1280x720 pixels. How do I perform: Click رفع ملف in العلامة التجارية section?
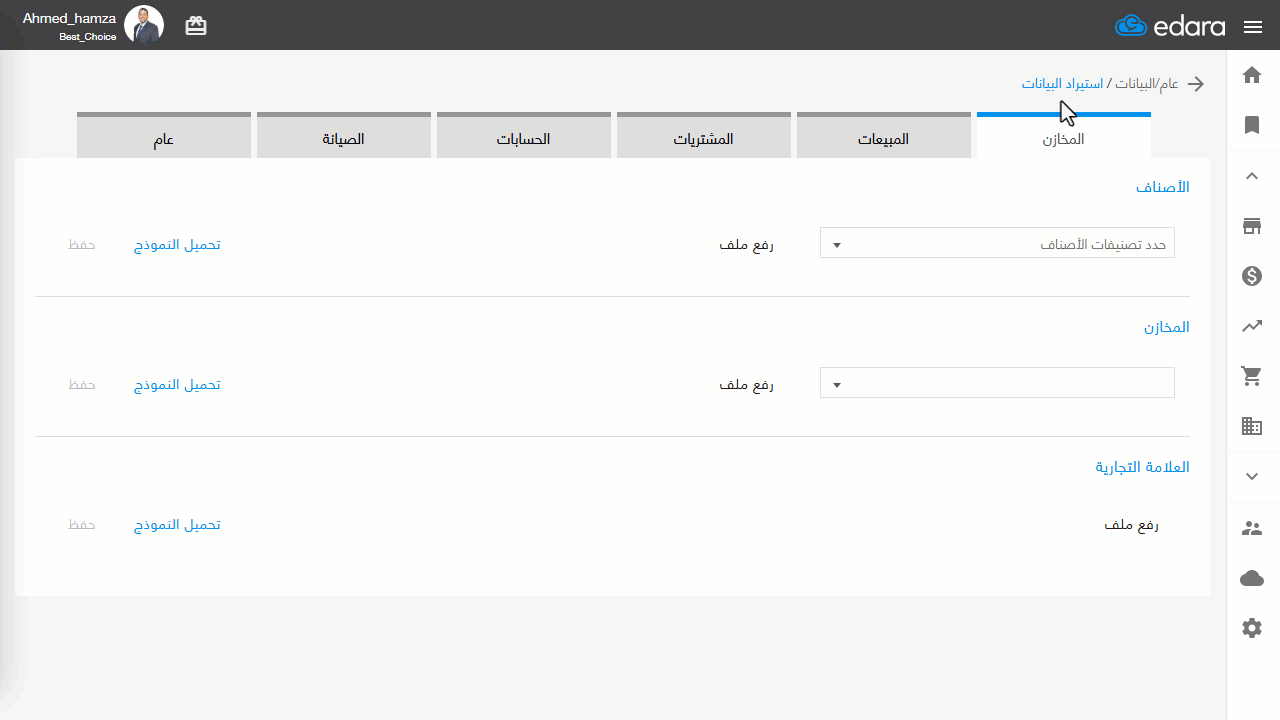(1131, 525)
